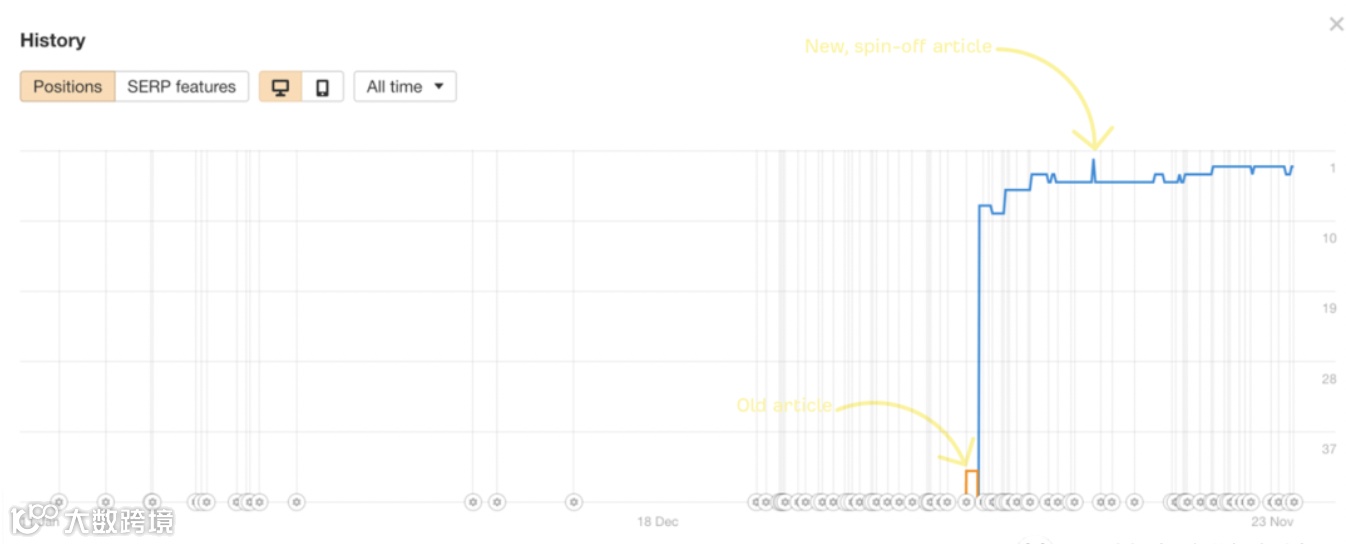Click the third gear marker from left
1346x544 pixels.
[152, 502]
